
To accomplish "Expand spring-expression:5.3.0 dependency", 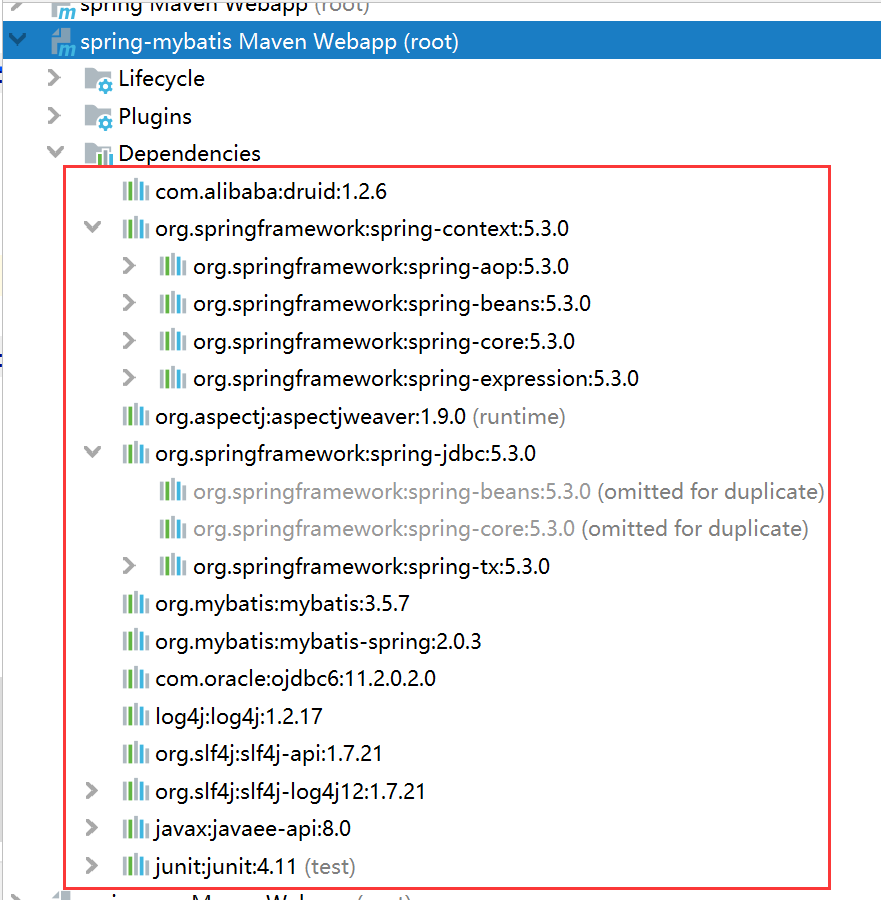I will [x=130, y=378].
